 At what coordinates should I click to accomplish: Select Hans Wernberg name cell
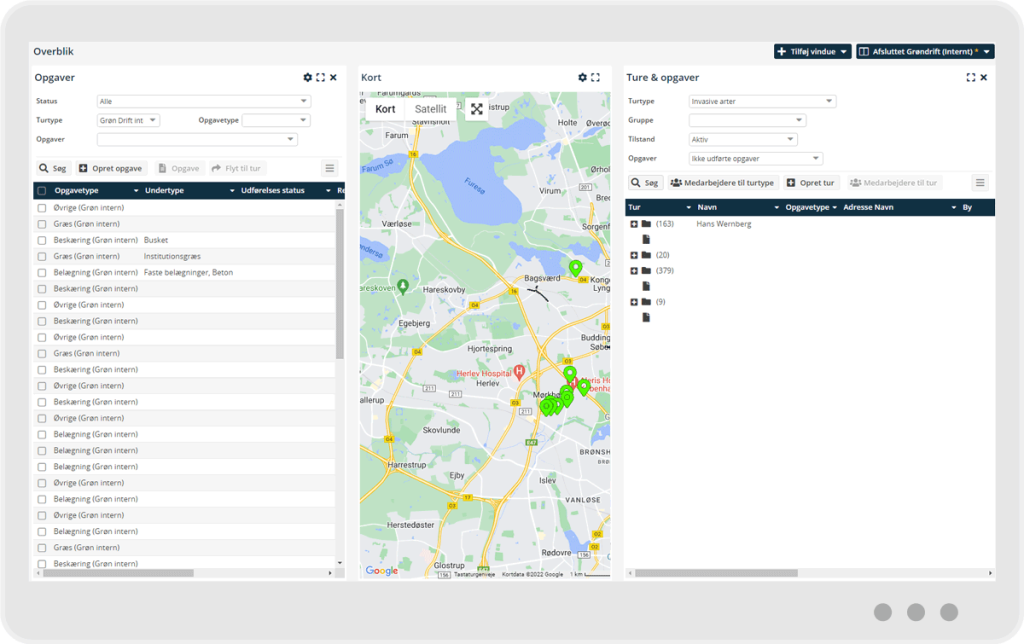(724, 224)
